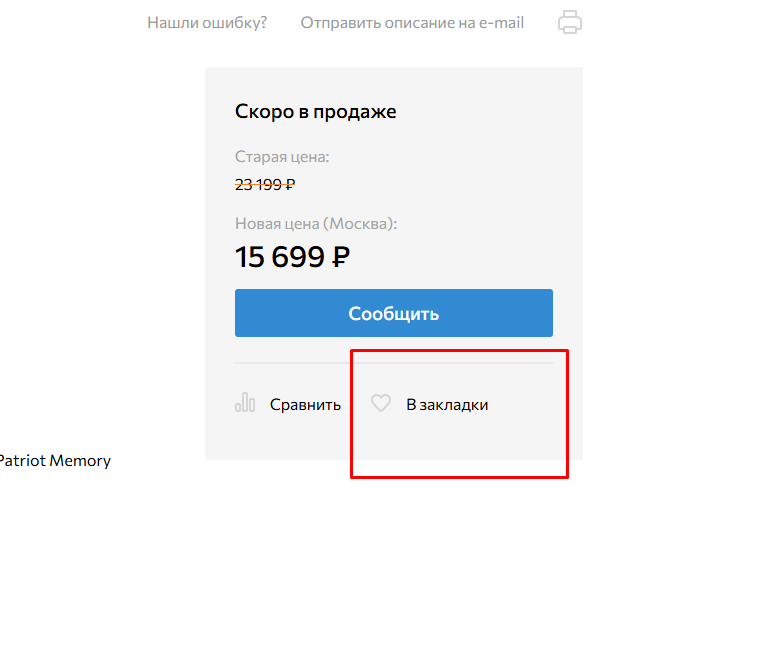Click the "Сравнить" text label
Screen dimensions: 759x658
click(x=305, y=405)
